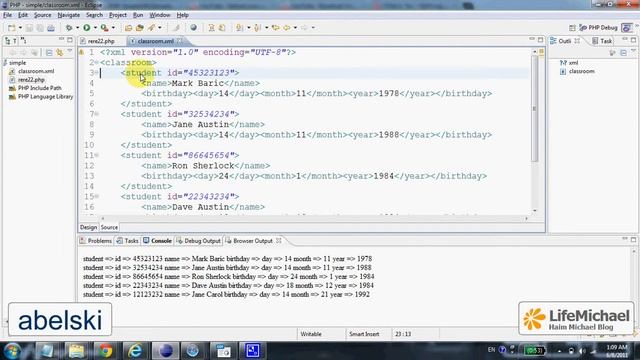The width and height of the screenshot is (640, 360).
Task: Click the Debug gear icon
Action: coord(69,28)
